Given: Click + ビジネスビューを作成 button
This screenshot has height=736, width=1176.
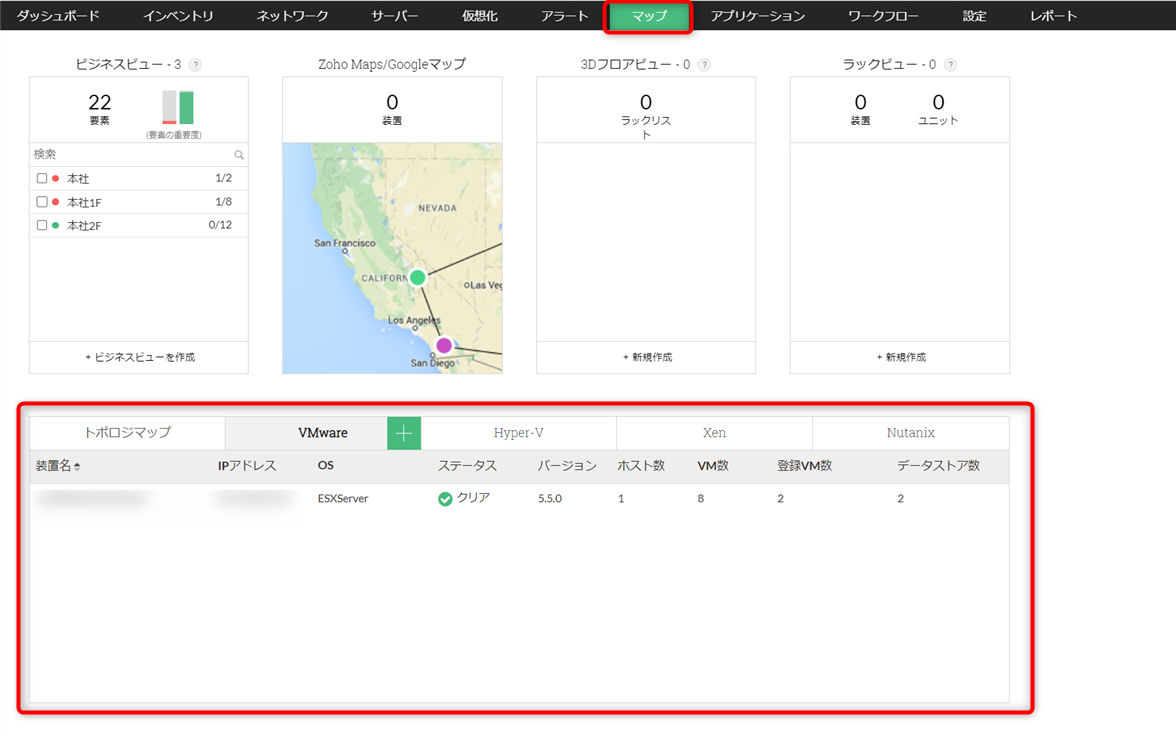Looking at the screenshot, I should pyautogui.click(x=139, y=357).
